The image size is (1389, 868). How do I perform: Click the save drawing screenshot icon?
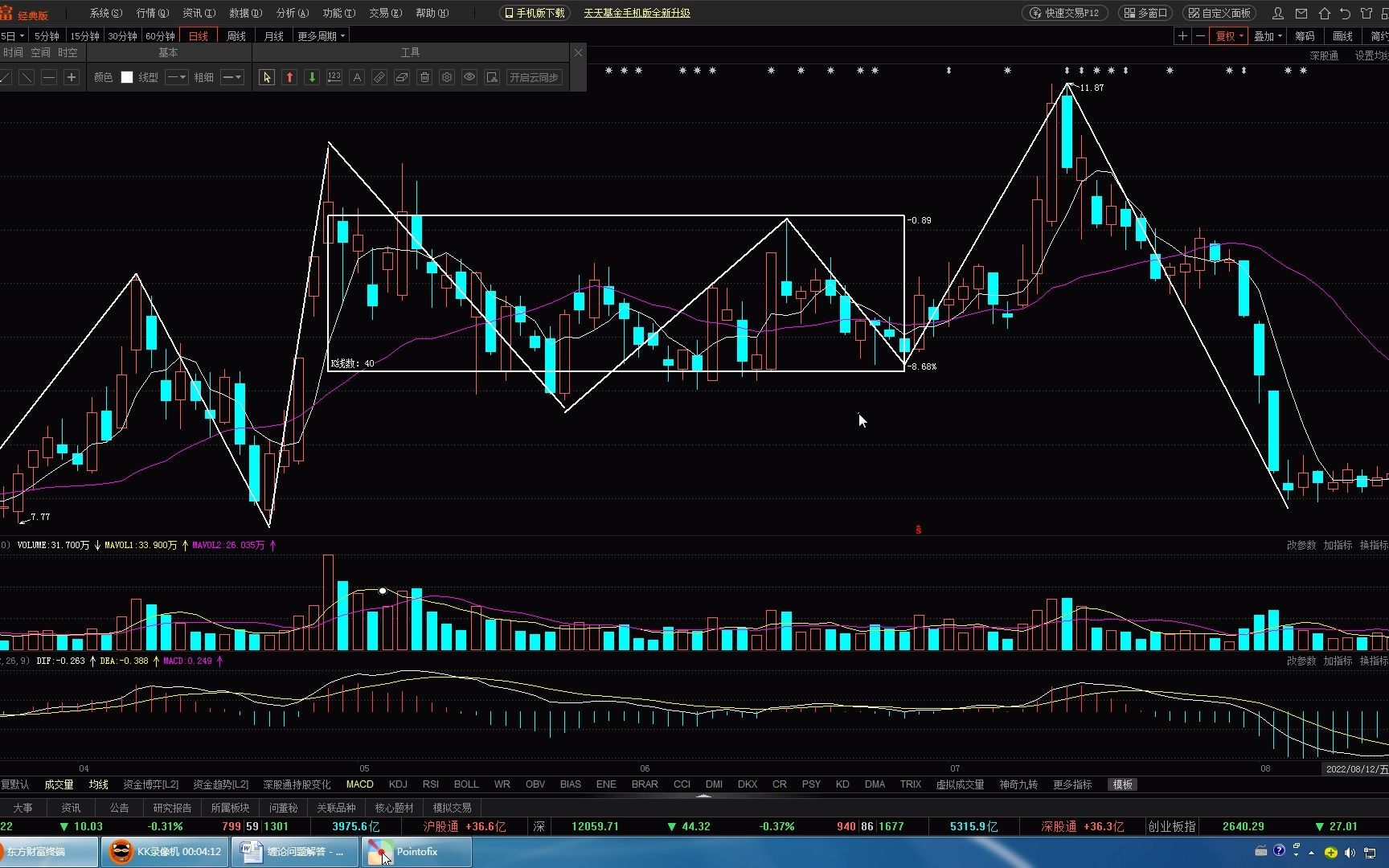click(492, 77)
